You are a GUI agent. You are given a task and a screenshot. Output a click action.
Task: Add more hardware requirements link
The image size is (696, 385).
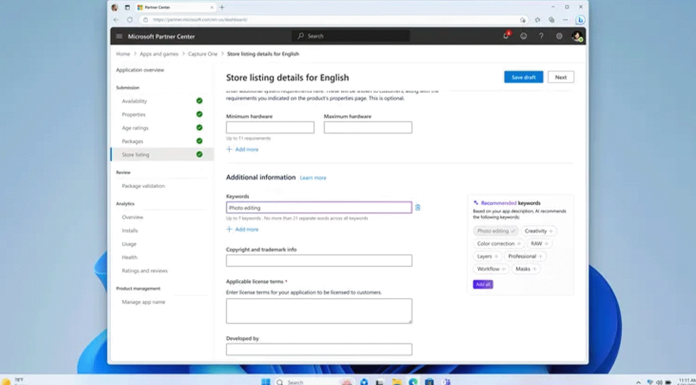click(x=242, y=149)
